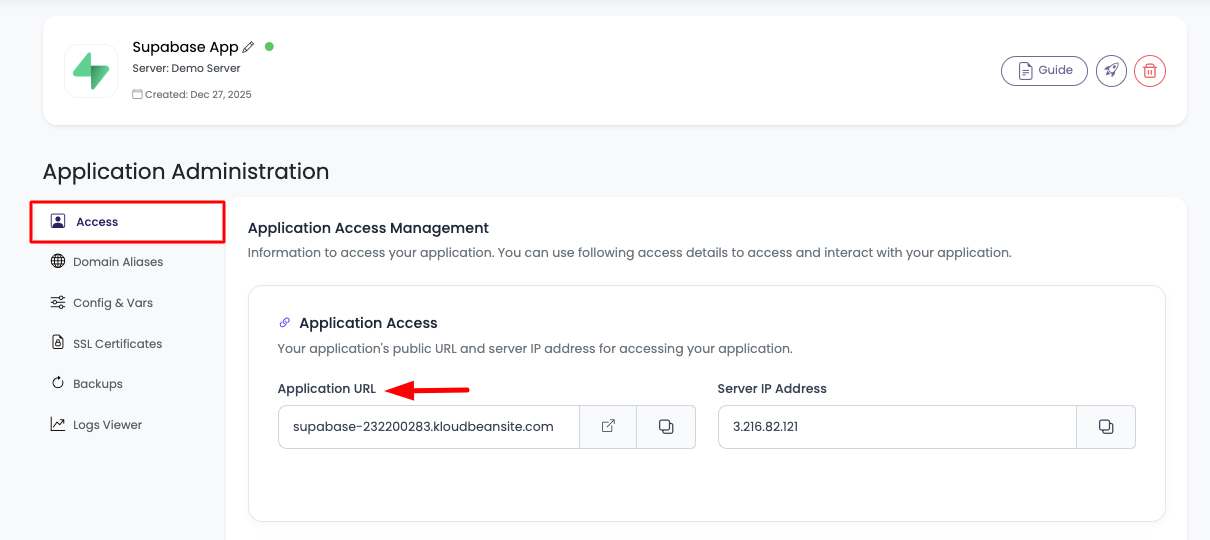Click the 'Application Administration' heading

click(x=186, y=172)
